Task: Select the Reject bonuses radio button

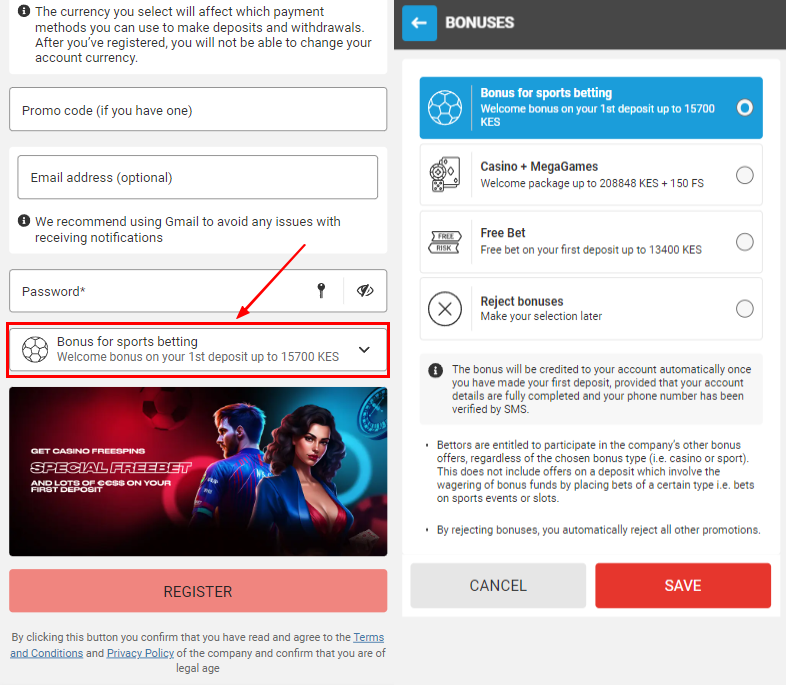Action: click(x=744, y=308)
